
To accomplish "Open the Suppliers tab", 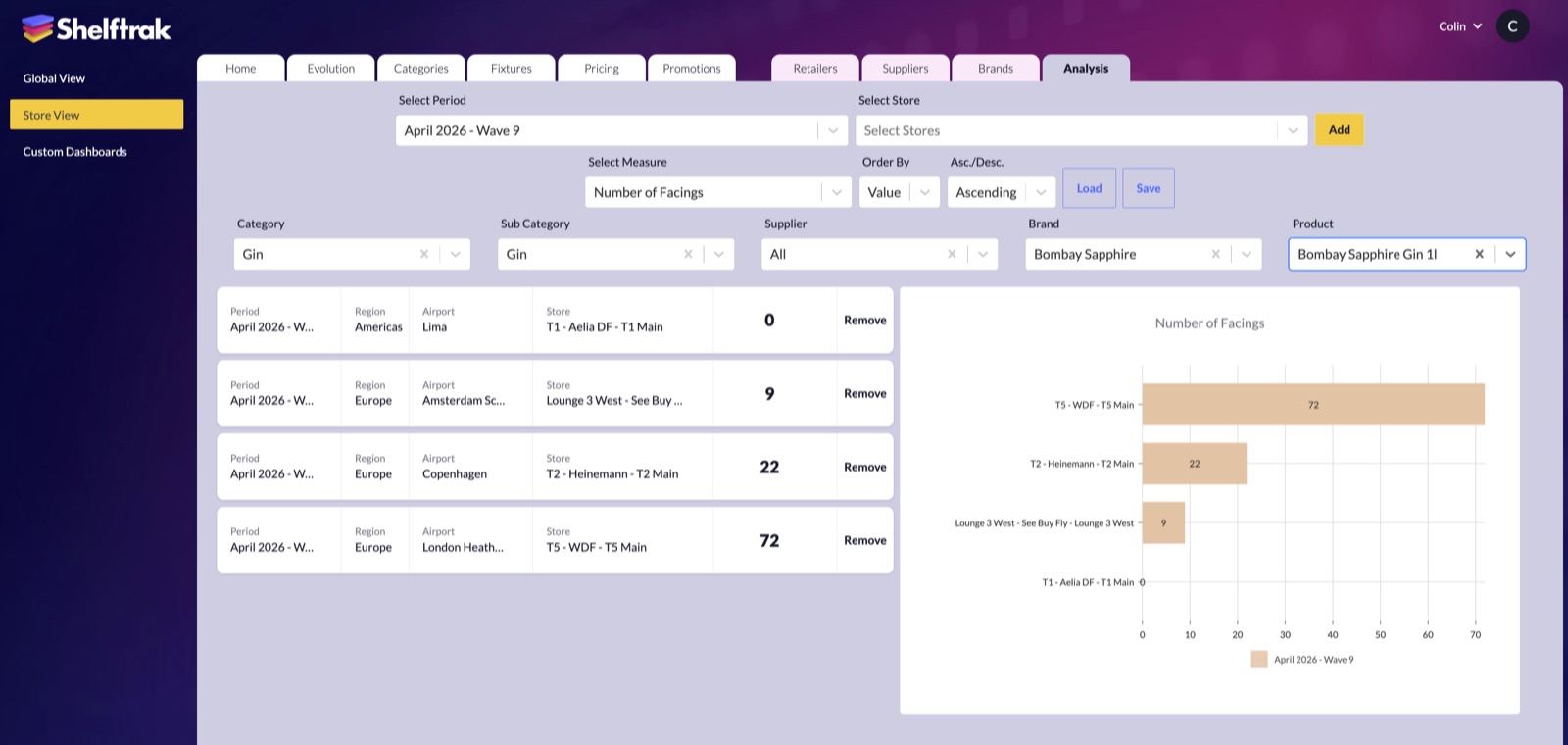I will [x=905, y=68].
